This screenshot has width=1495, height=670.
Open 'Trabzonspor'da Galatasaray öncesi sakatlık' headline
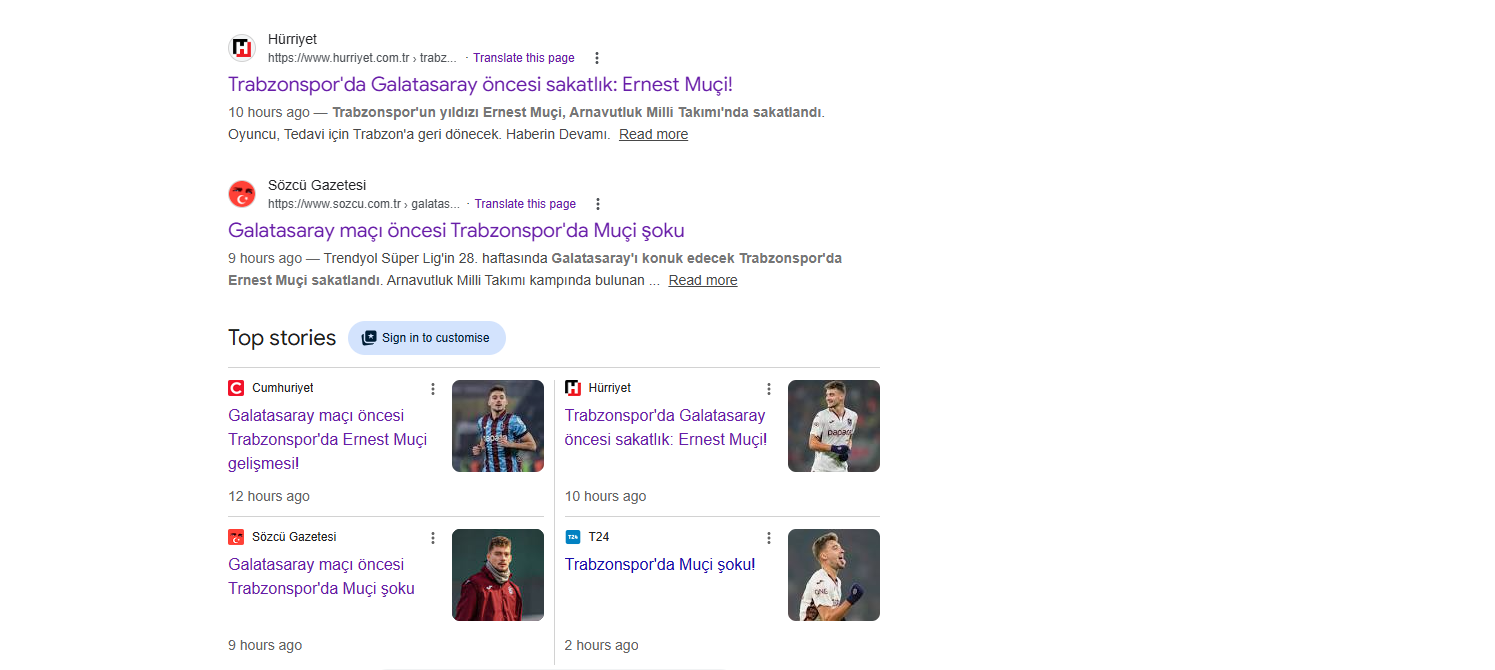pyautogui.click(x=480, y=84)
